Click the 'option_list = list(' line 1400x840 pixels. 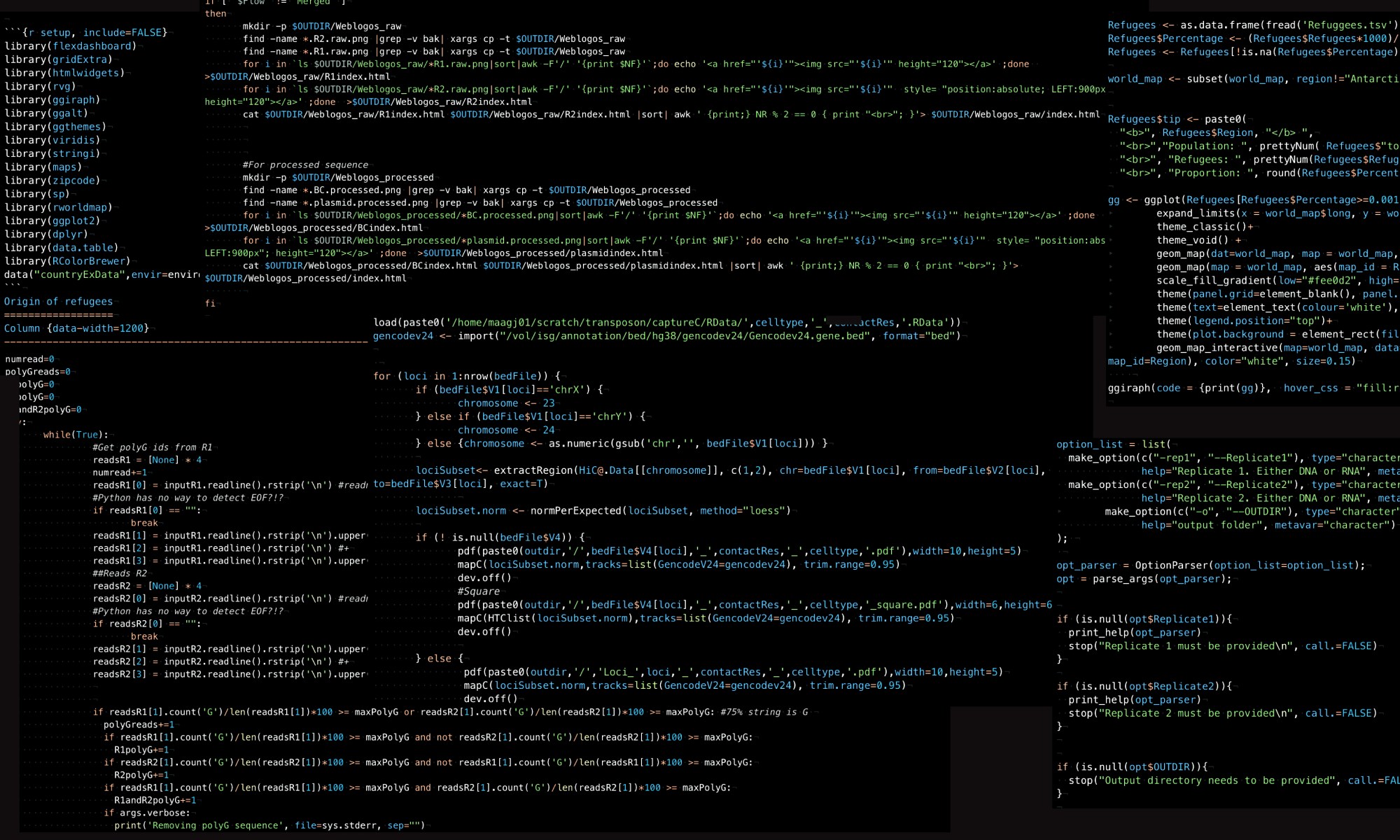1113,444
